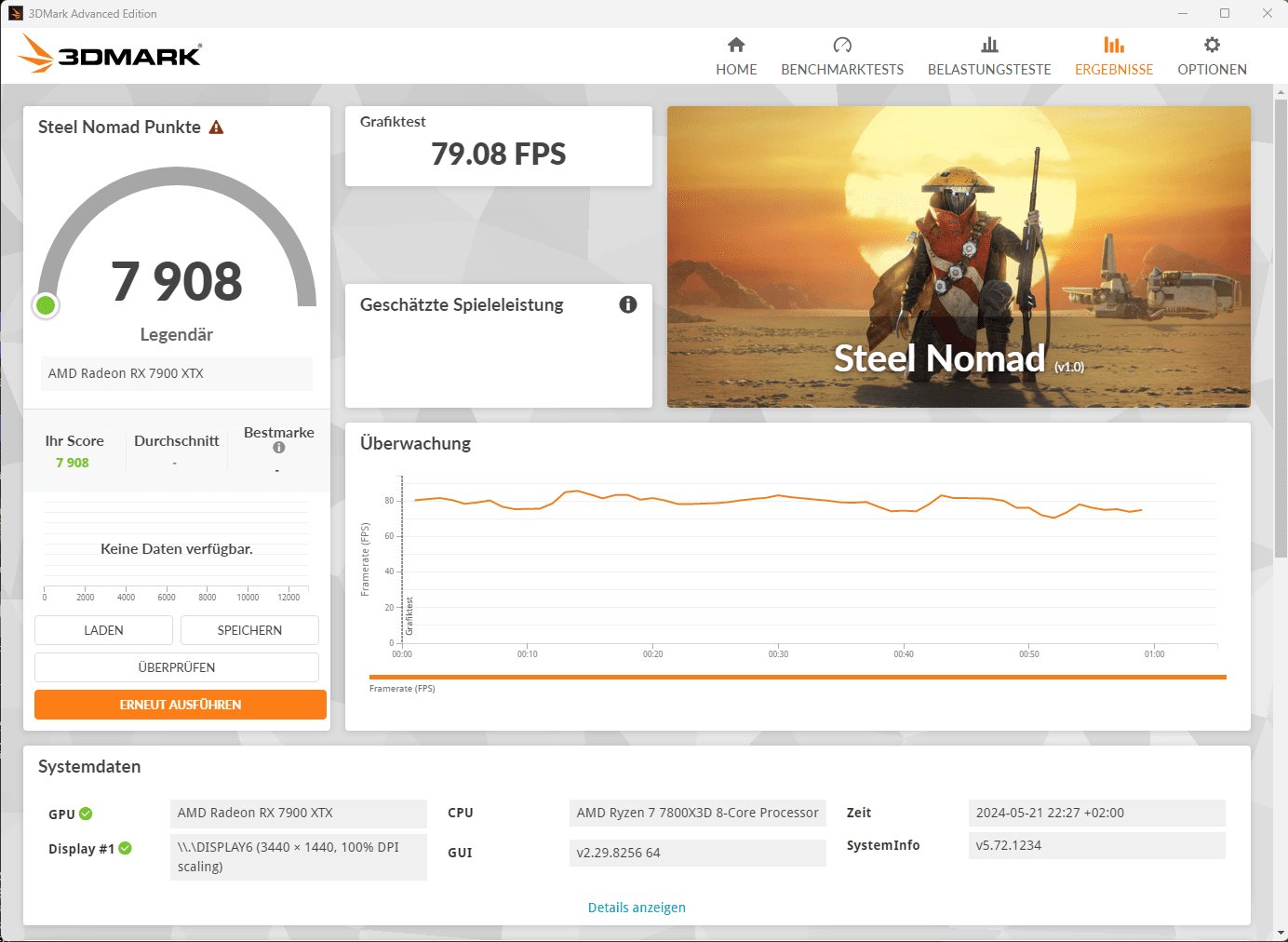Screen dimensions: 1288x942
Task: Go to the OPTIONEN tab
Action: [x=1212, y=57]
